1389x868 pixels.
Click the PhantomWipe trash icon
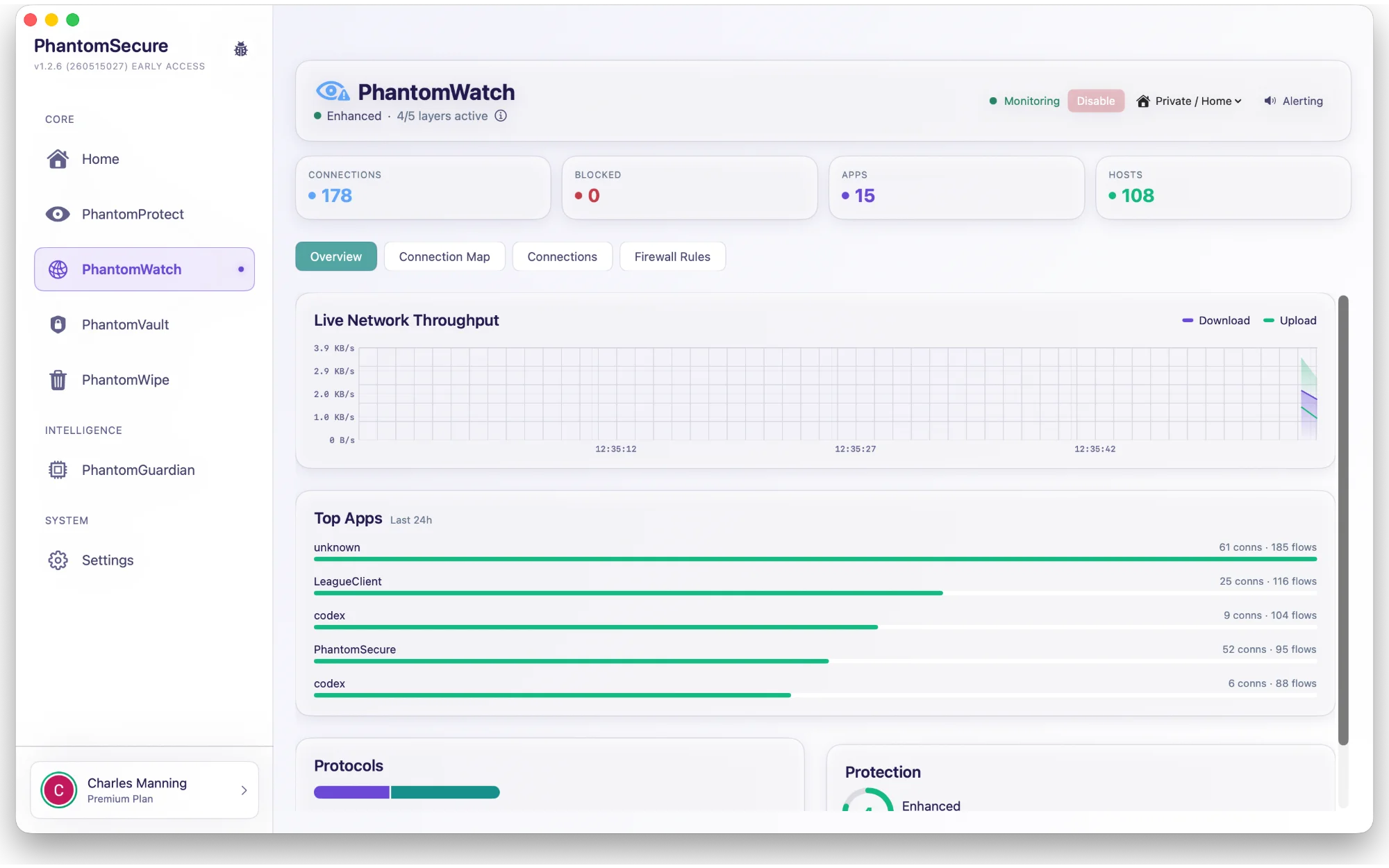tap(58, 380)
